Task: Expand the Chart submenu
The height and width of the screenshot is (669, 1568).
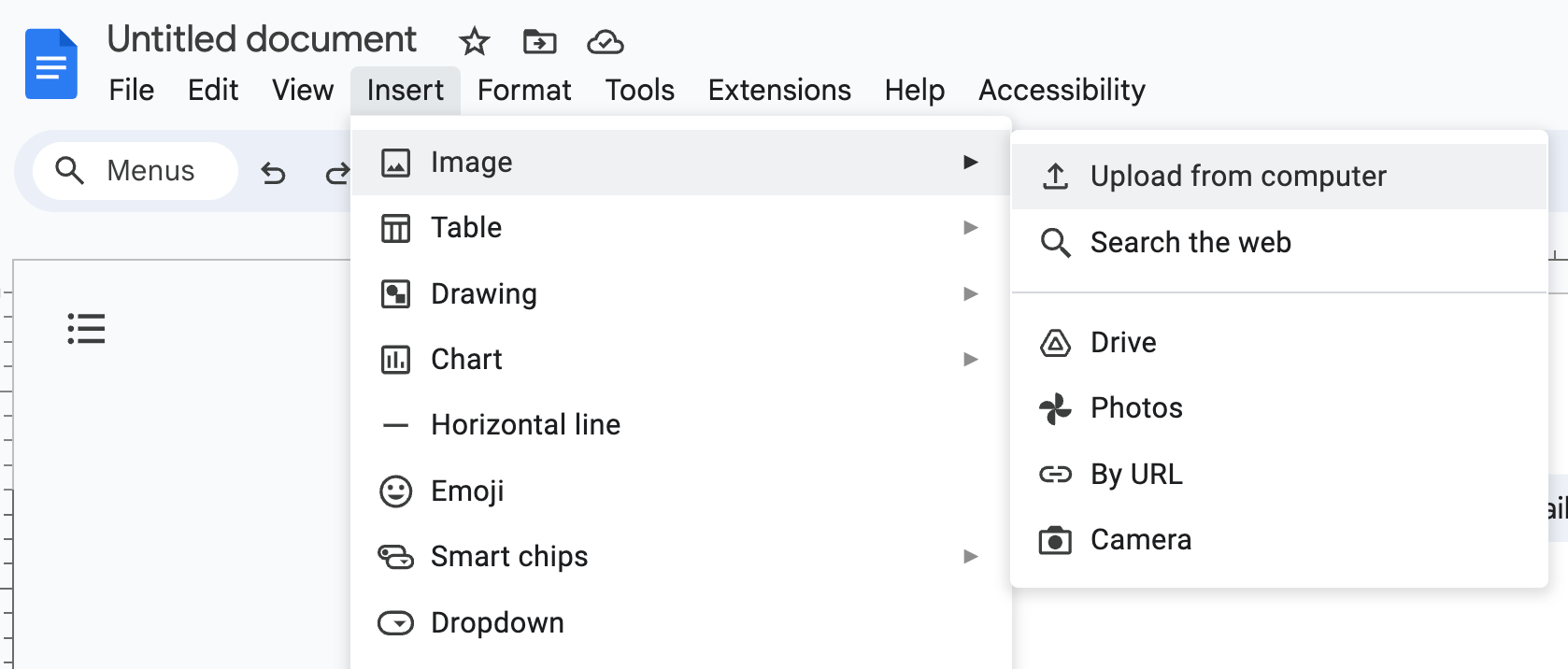Action: 681,360
